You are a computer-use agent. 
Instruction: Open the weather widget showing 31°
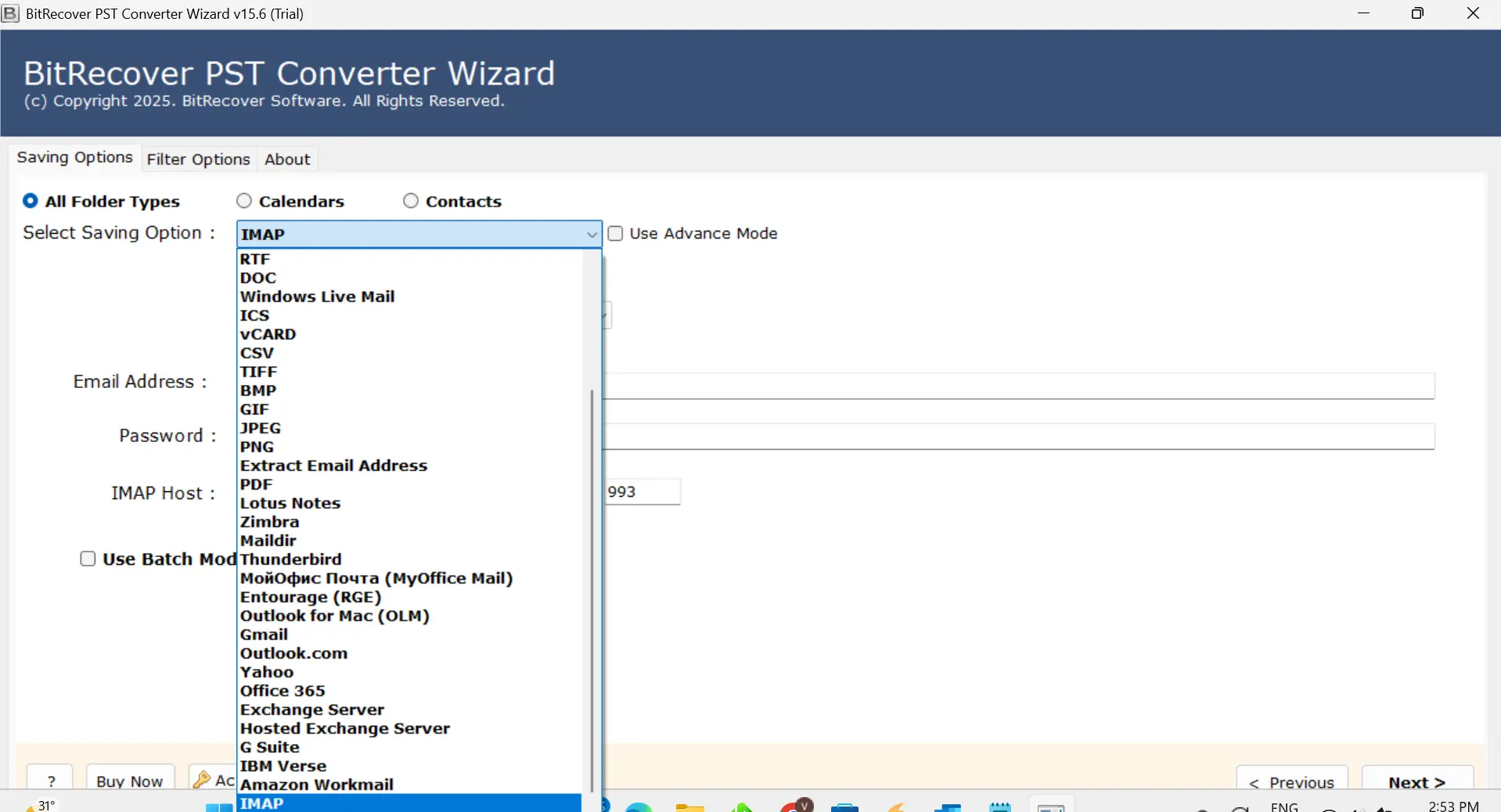[x=39, y=805]
